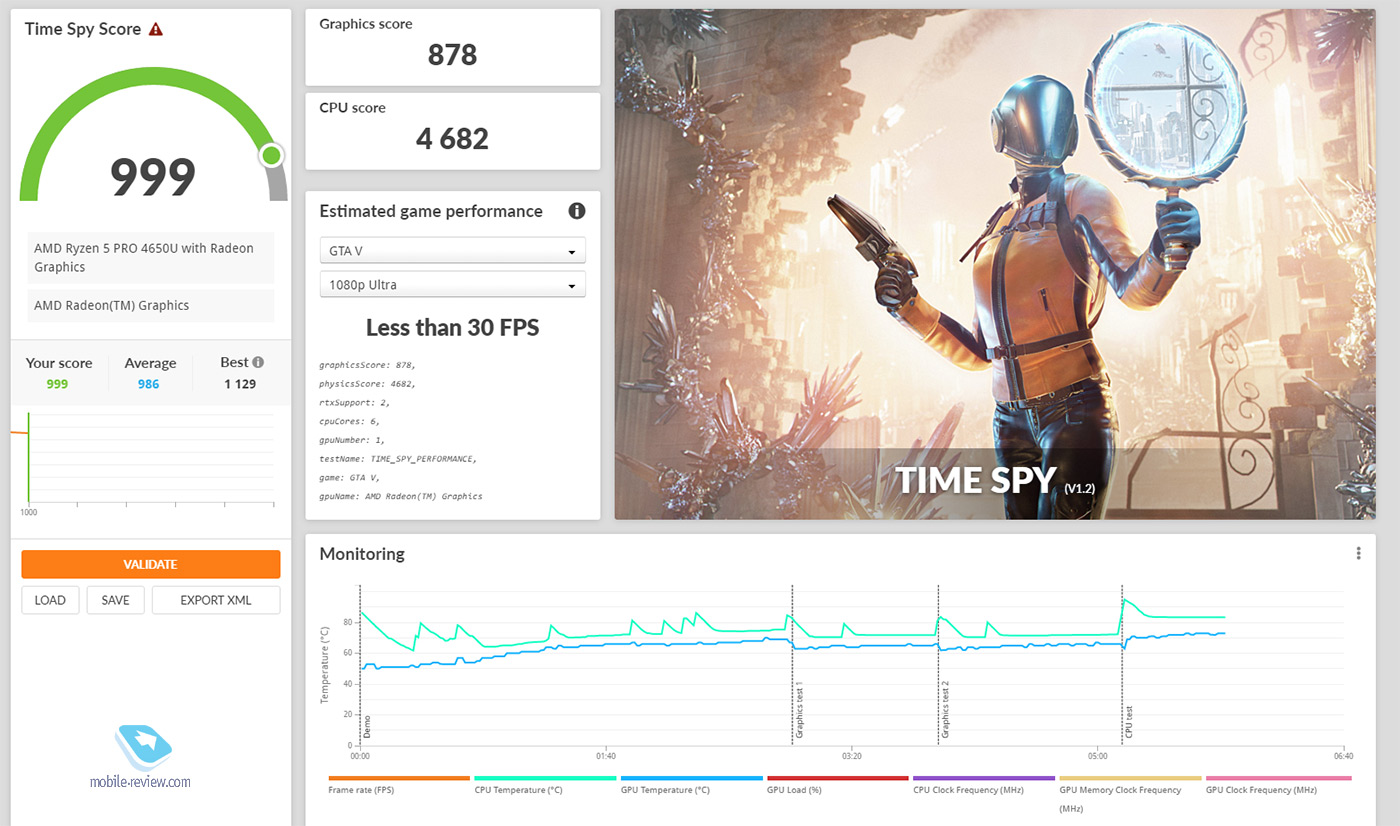Image resolution: width=1400 pixels, height=826 pixels.
Task: Toggle the GPU Load (%) legend series
Action: click(x=837, y=785)
